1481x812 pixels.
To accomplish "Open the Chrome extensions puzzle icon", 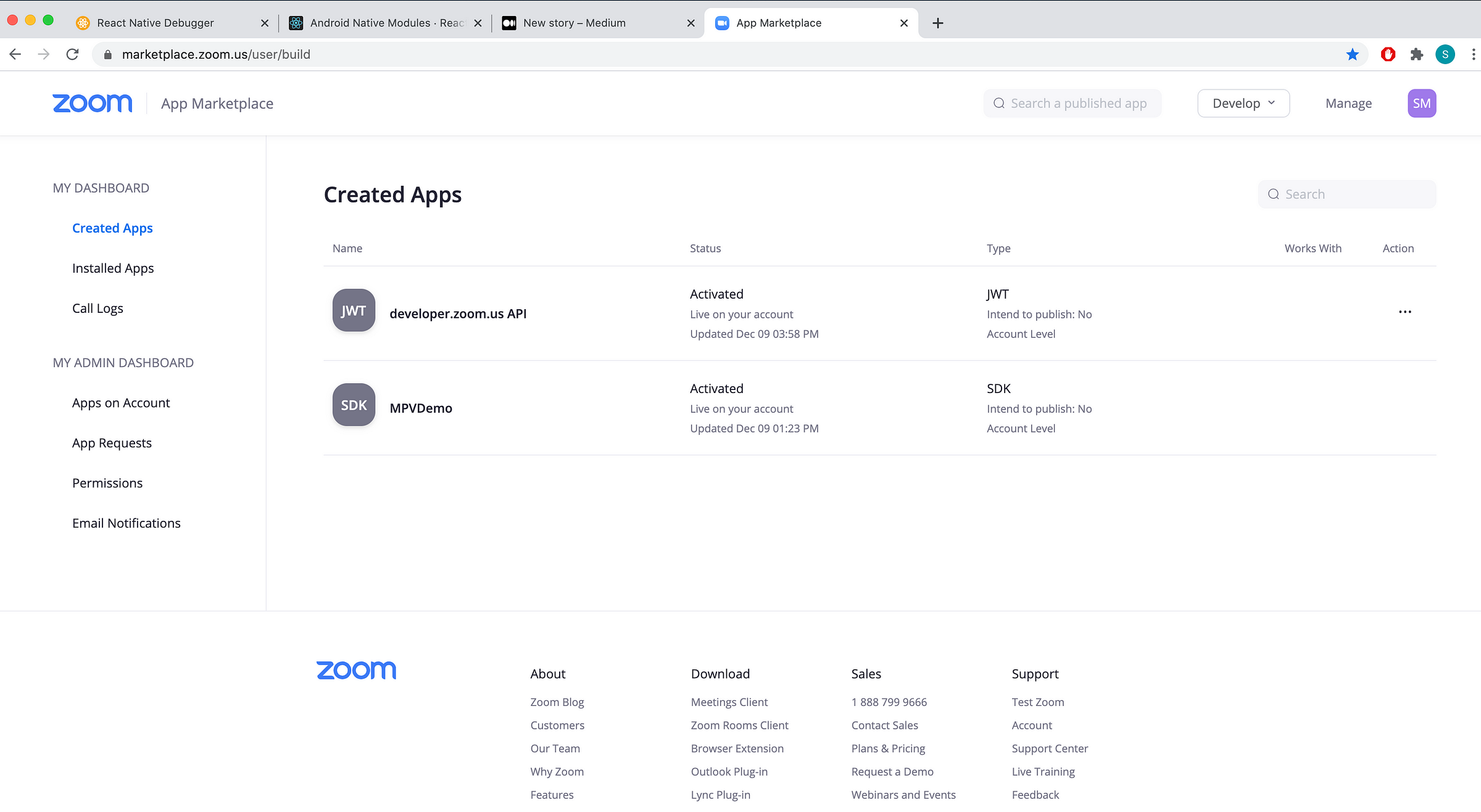I will (1416, 54).
